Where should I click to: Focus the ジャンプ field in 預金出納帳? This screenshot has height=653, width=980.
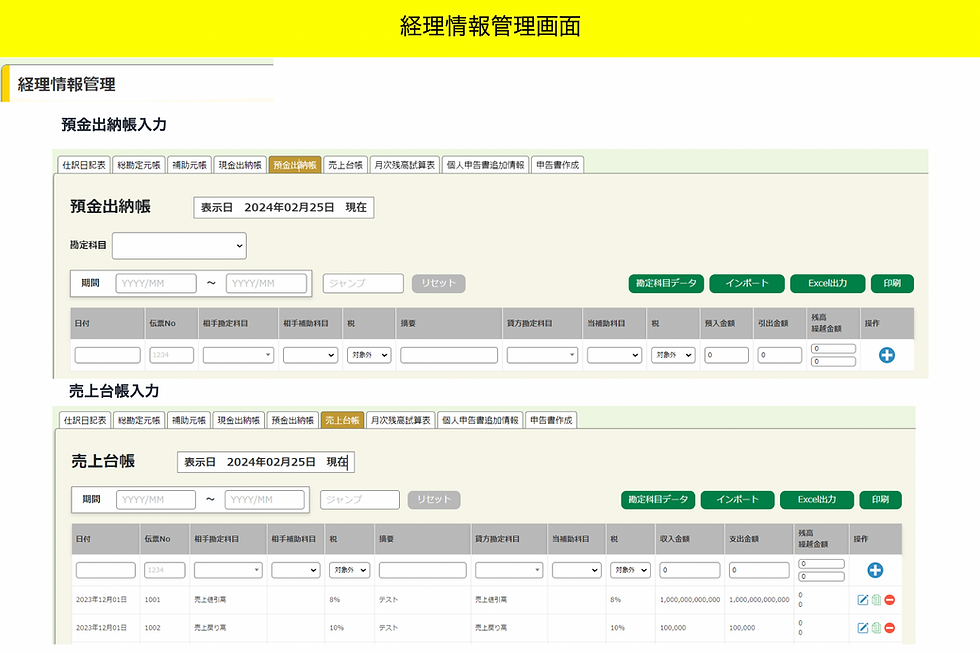point(363,284)
